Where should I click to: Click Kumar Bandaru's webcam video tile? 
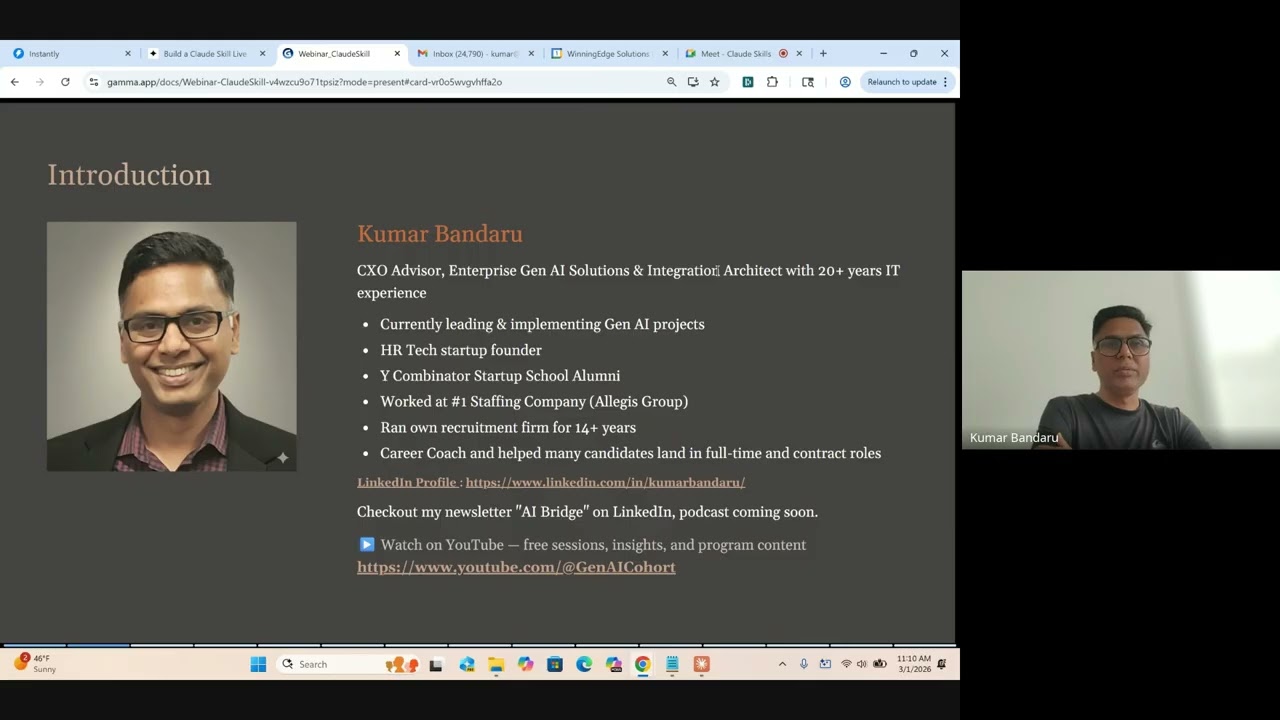pyautogui.click(x=1121, y=360)
